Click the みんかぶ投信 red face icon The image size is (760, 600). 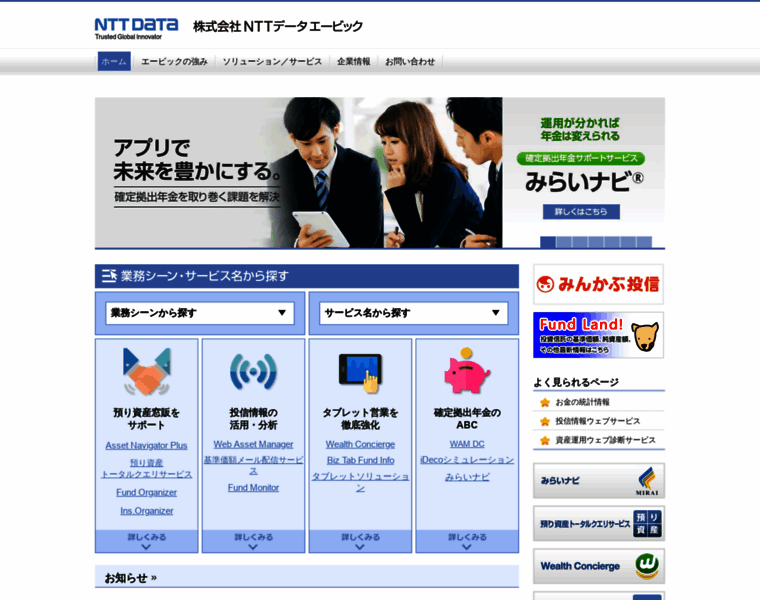click(x=545, y=284)
